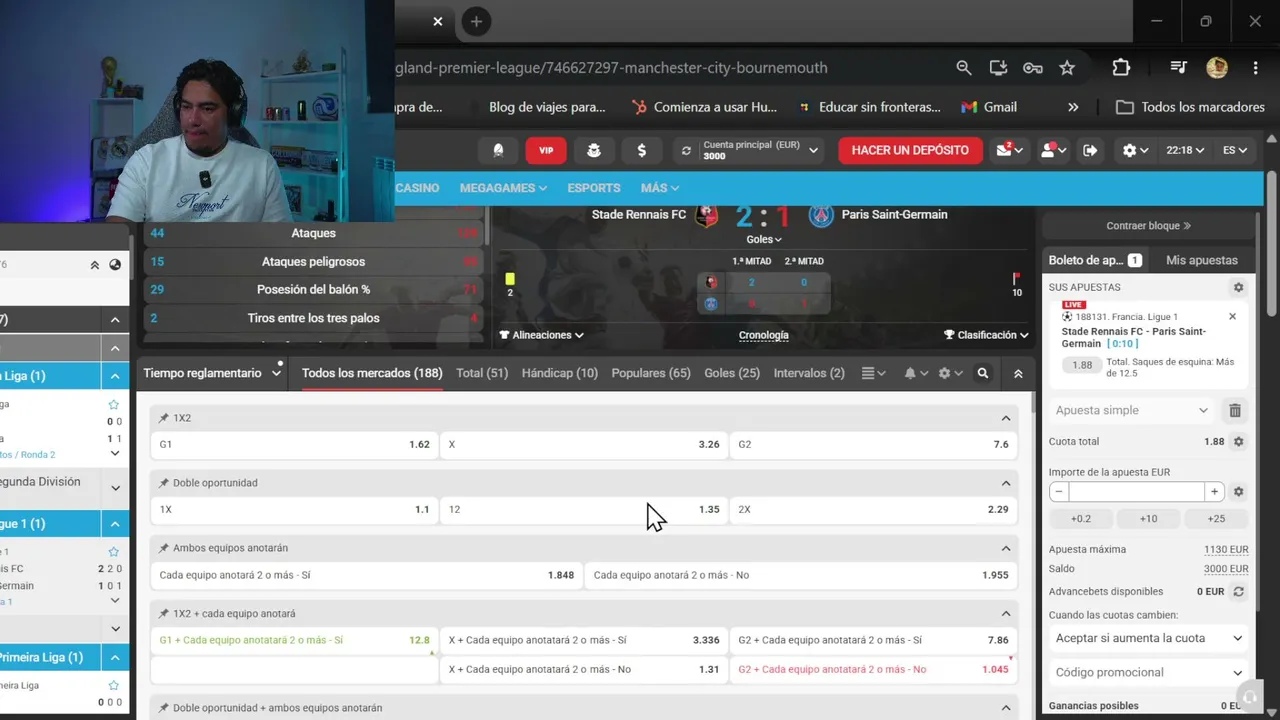
Task: Select the G1 odds 1.62 bet
Action: pyautogui.click(x=294, y=444)
